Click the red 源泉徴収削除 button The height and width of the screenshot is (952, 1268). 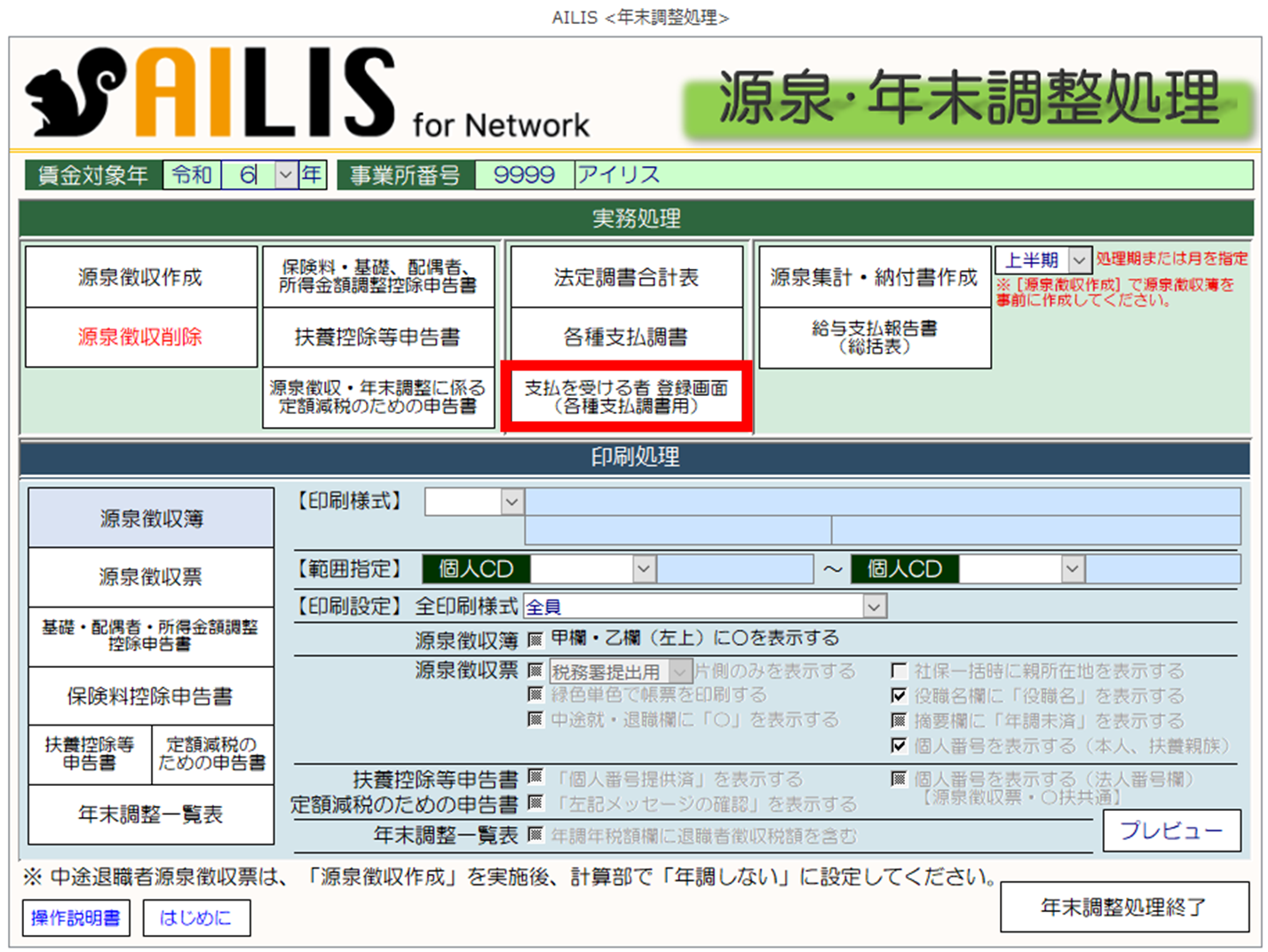coord(141,337)
